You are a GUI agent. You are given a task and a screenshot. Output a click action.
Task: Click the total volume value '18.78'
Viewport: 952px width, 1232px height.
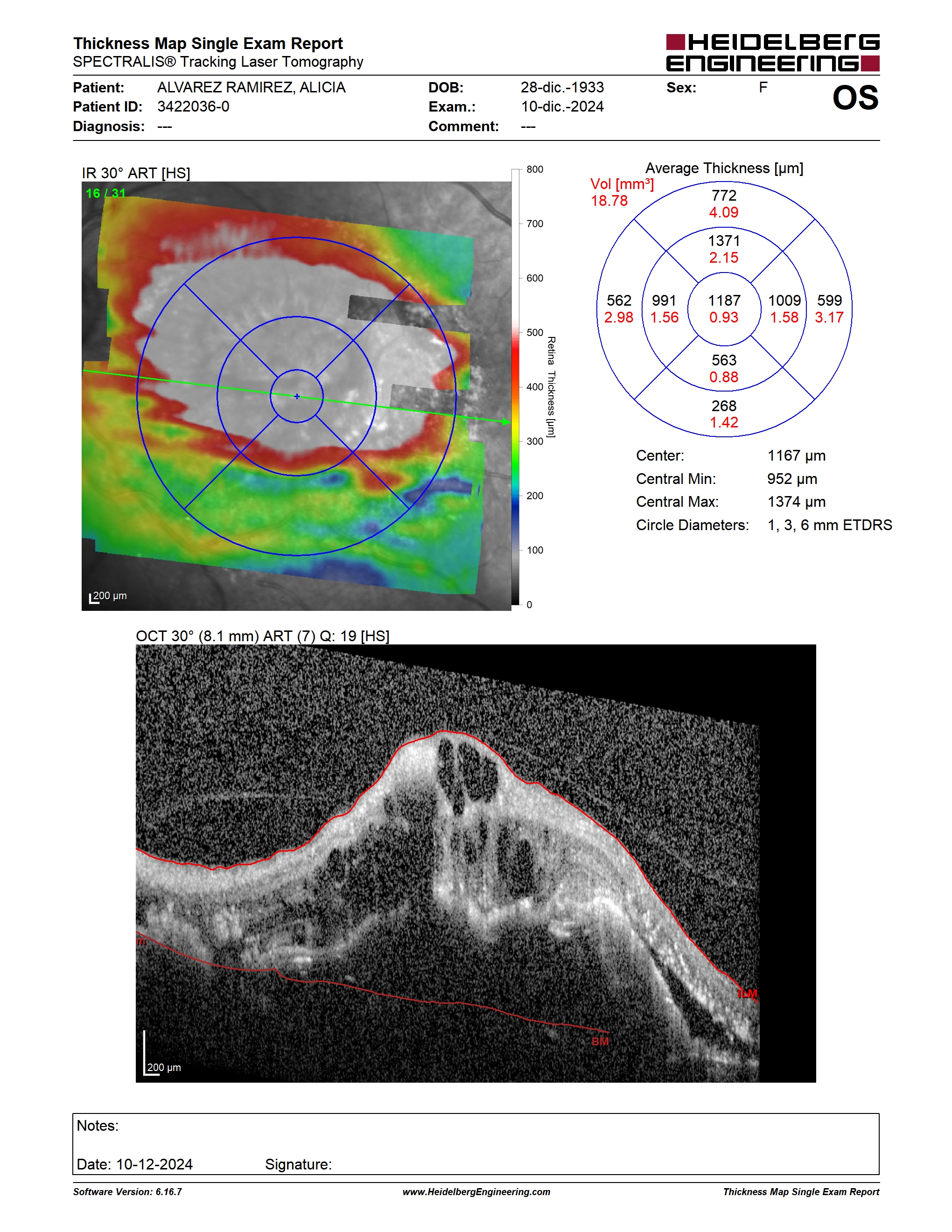point(609,201)
